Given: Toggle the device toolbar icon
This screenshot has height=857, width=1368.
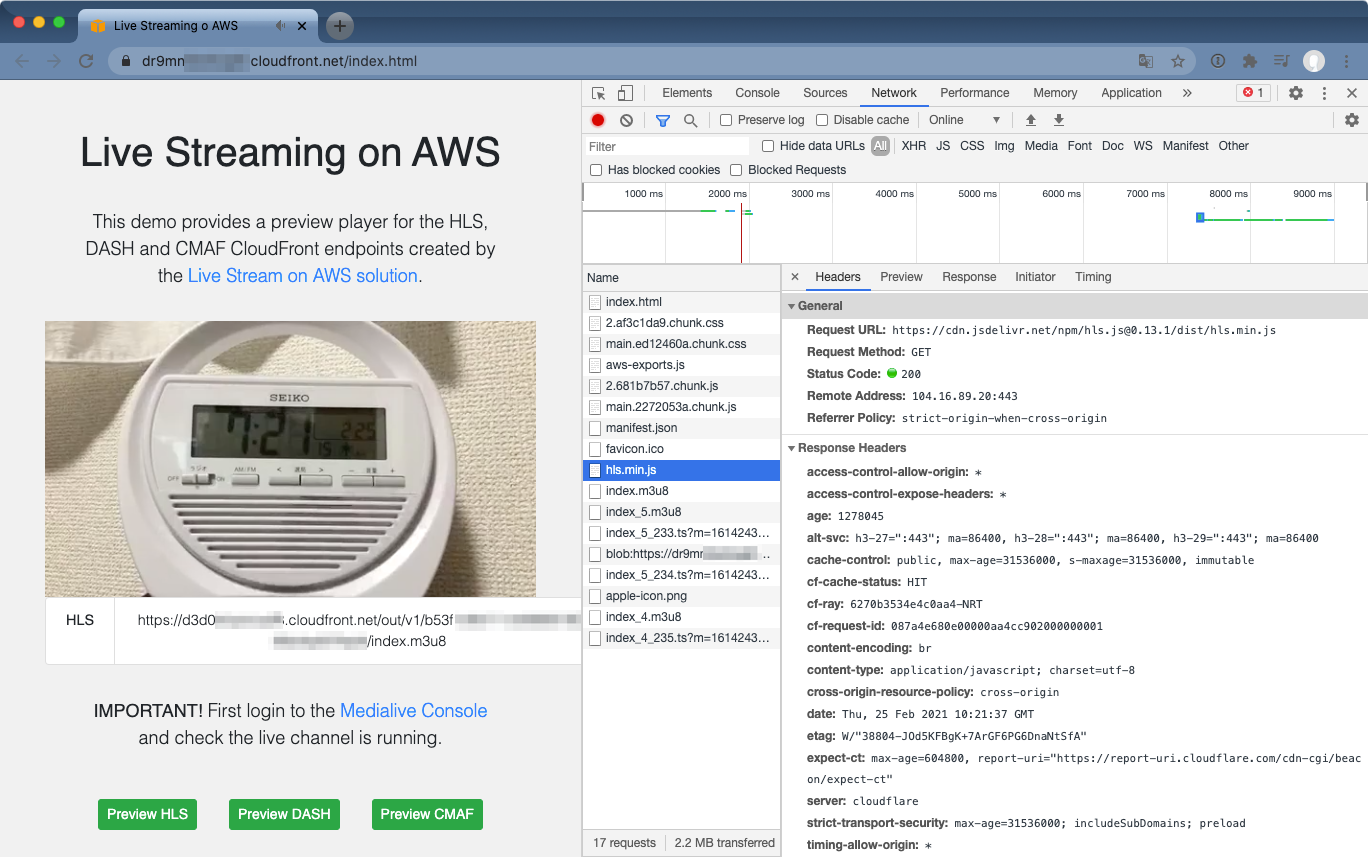Looking at the screenshot, I should click(625, 93).
